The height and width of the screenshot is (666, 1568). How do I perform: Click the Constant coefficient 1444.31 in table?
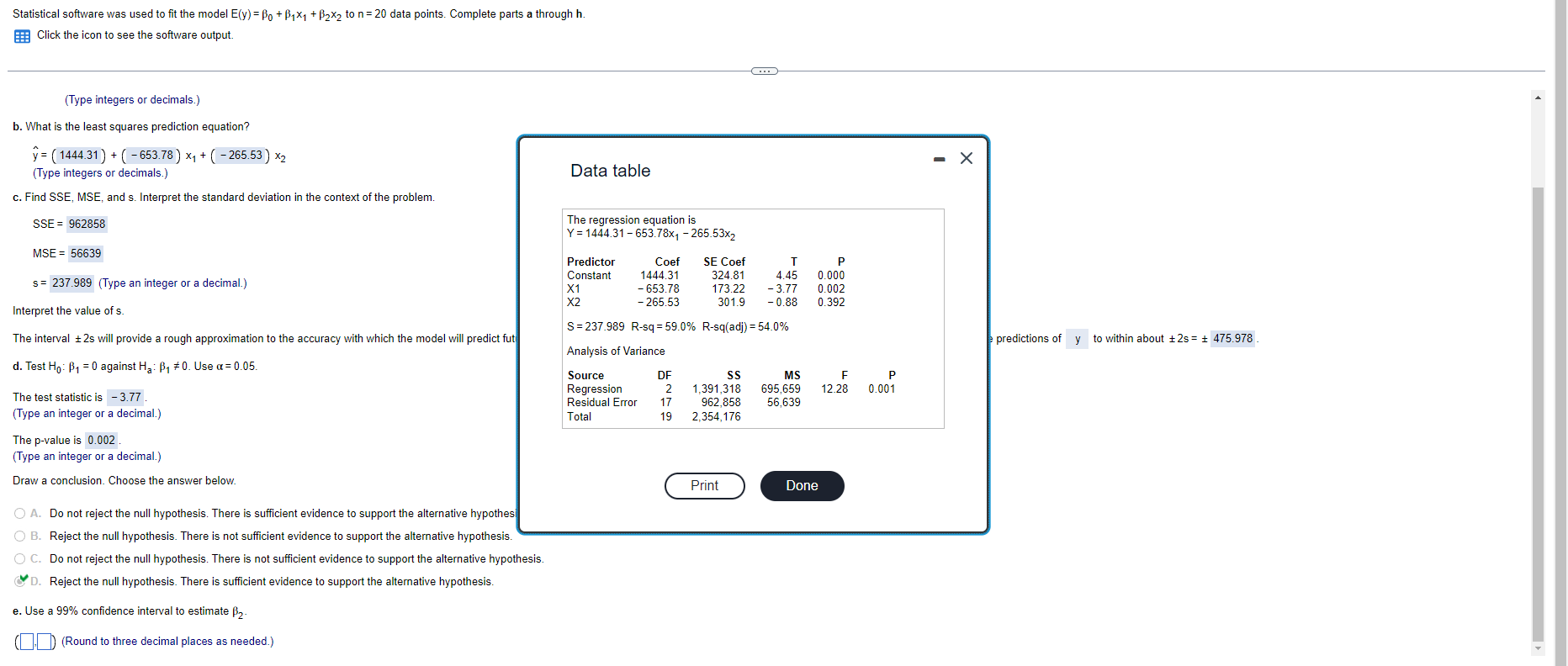pyautogui.click(x=660, y=276)
